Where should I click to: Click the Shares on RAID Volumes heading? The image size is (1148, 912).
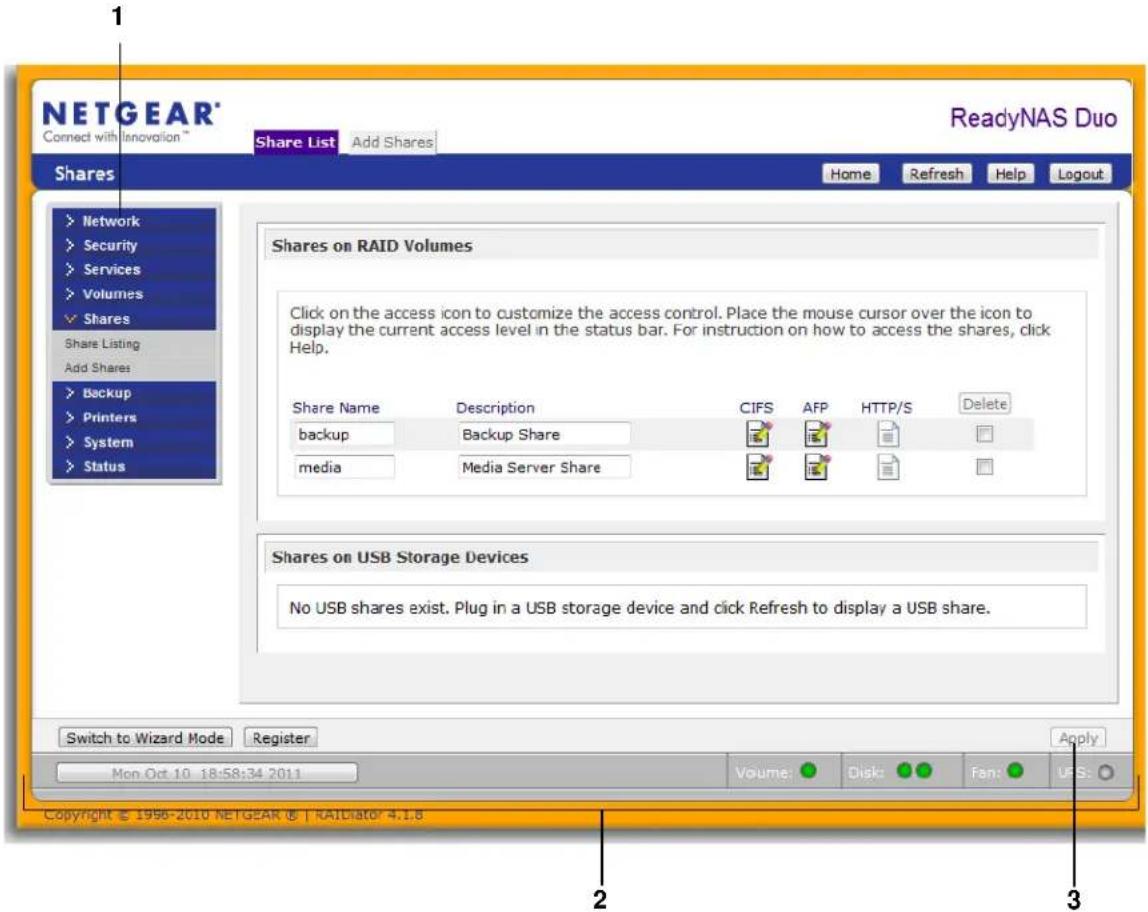(x=372, y=246)
